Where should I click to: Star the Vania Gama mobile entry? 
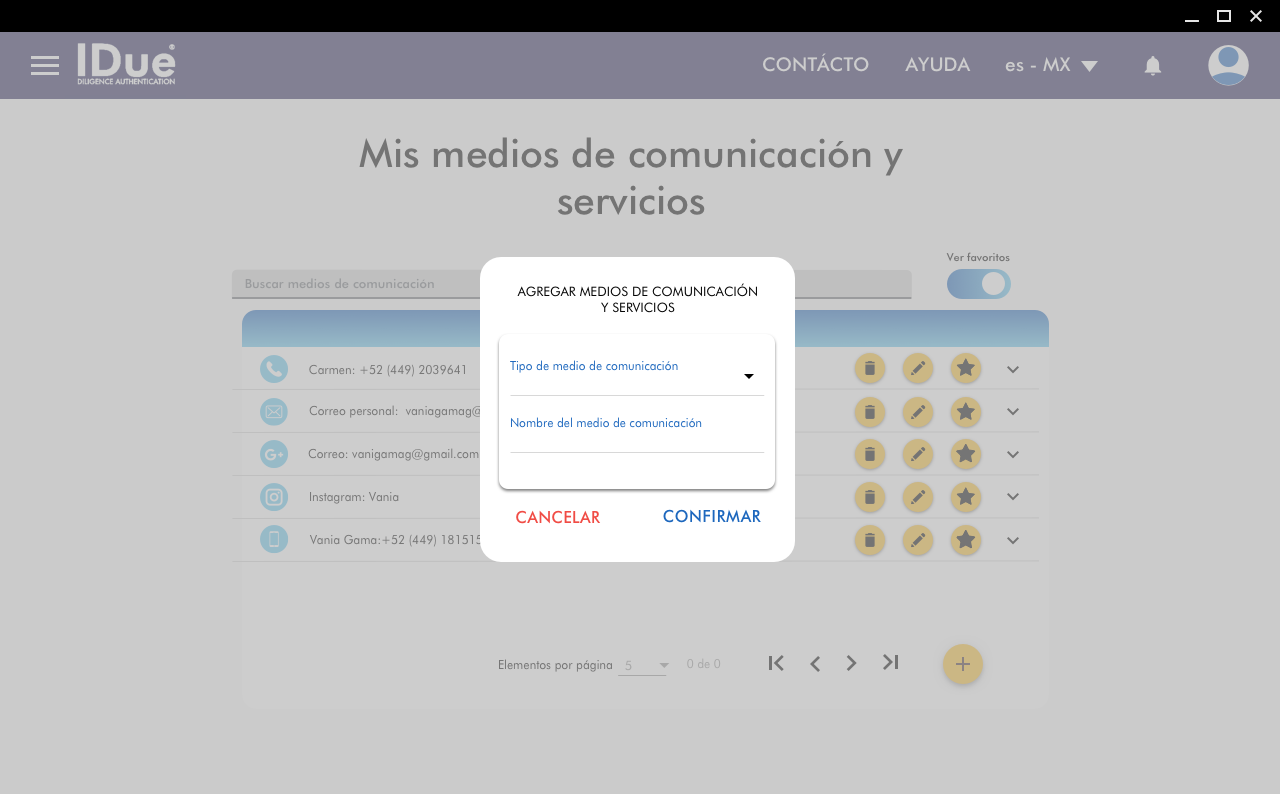[965, 540]
